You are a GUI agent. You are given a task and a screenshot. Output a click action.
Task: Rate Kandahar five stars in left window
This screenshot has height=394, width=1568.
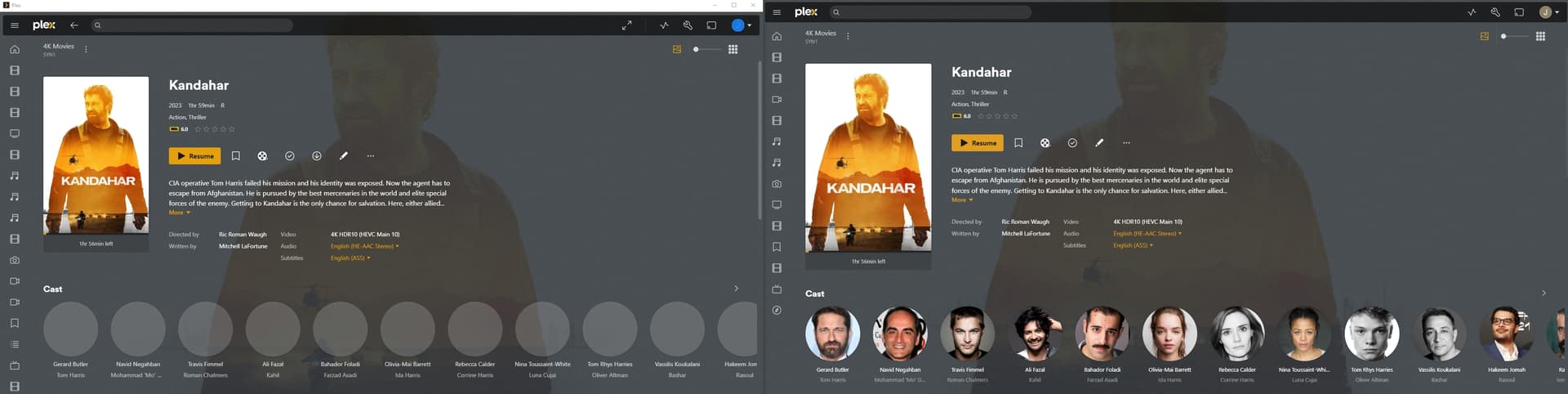point(232,129)
